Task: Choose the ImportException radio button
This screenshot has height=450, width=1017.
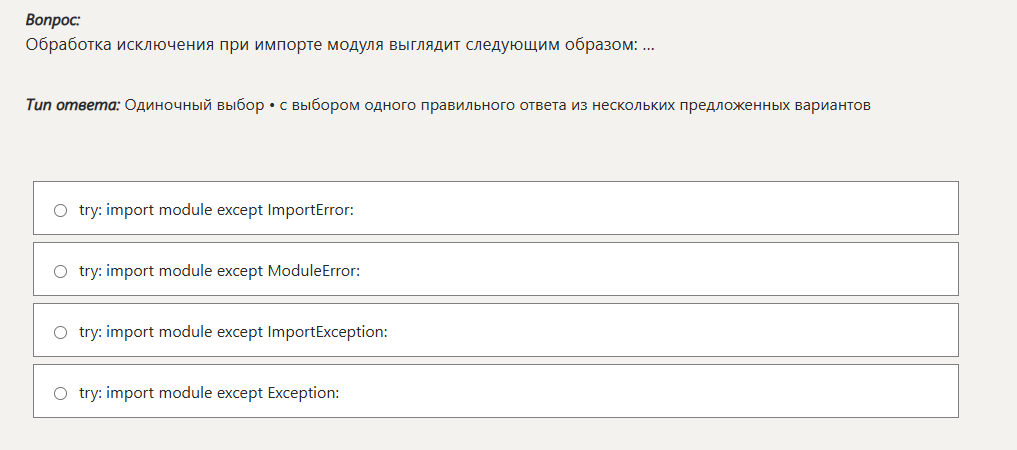Action: (x=60, y=332)
